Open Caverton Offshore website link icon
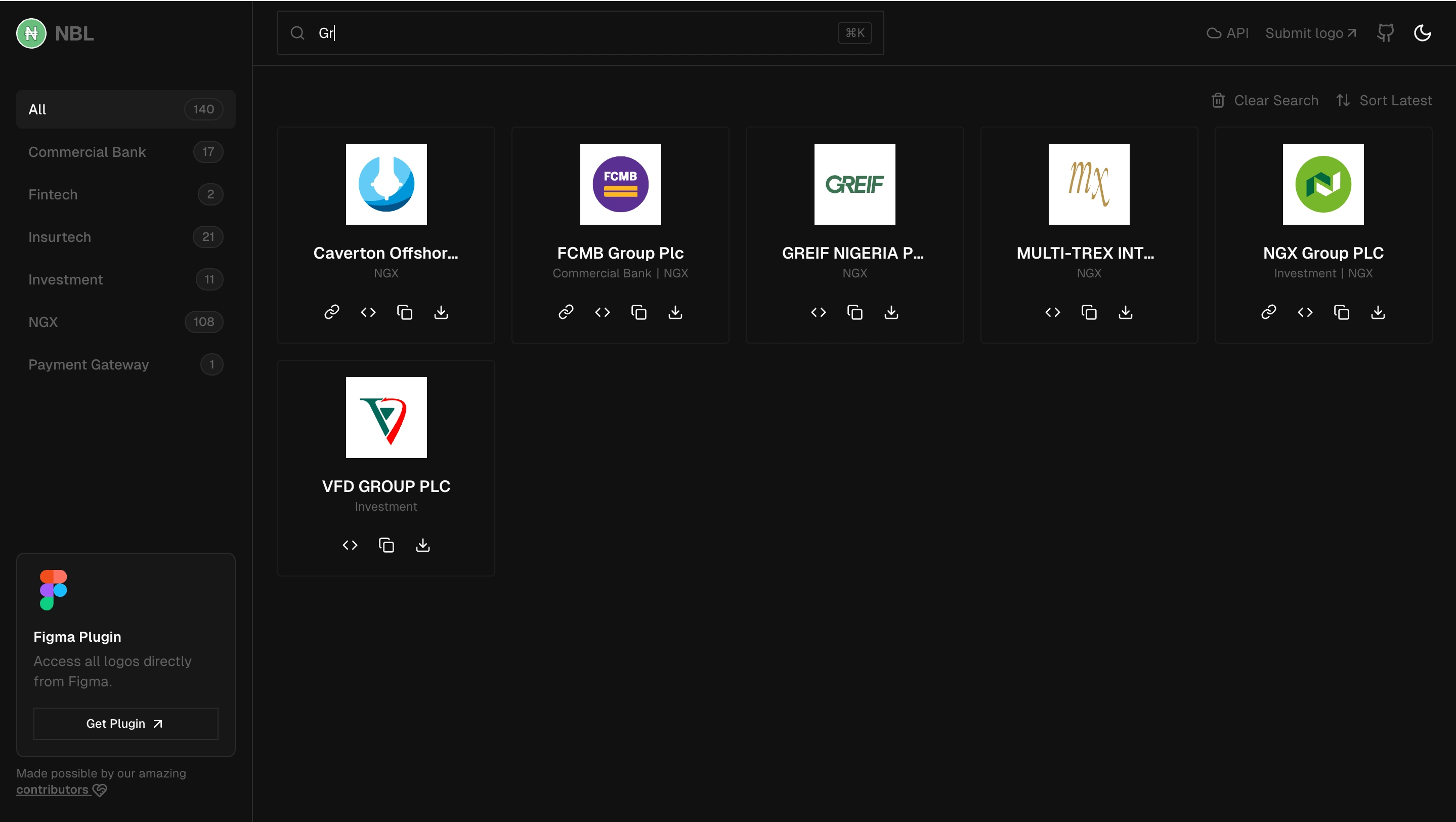 (x=332, y=312)
